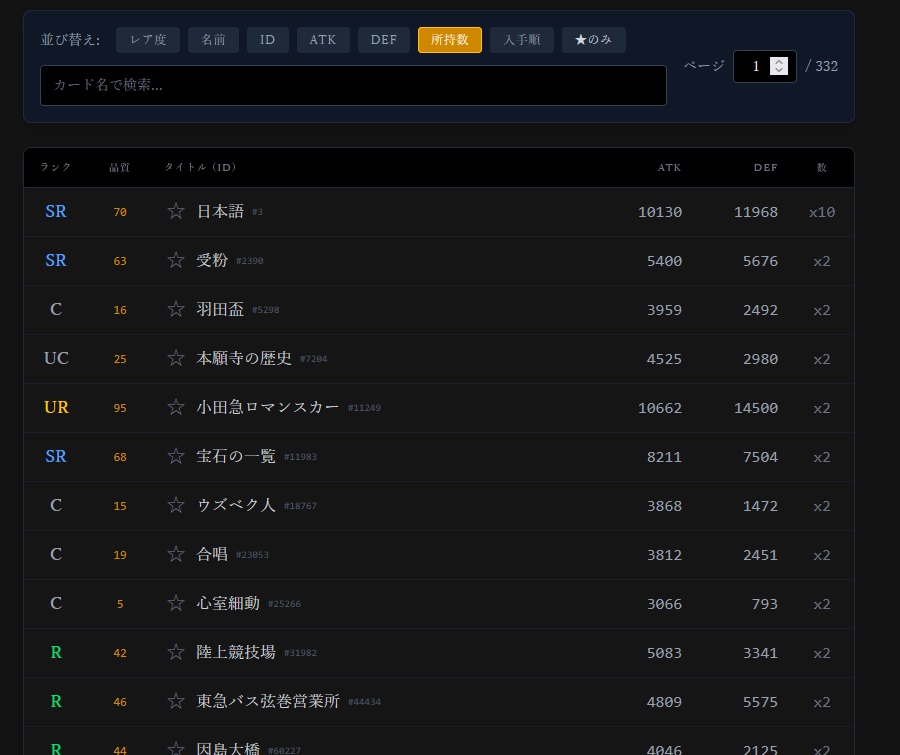This screenshot has width=900, height=755.
Task: Star the 日本語 card
Action: coord(176,211)
